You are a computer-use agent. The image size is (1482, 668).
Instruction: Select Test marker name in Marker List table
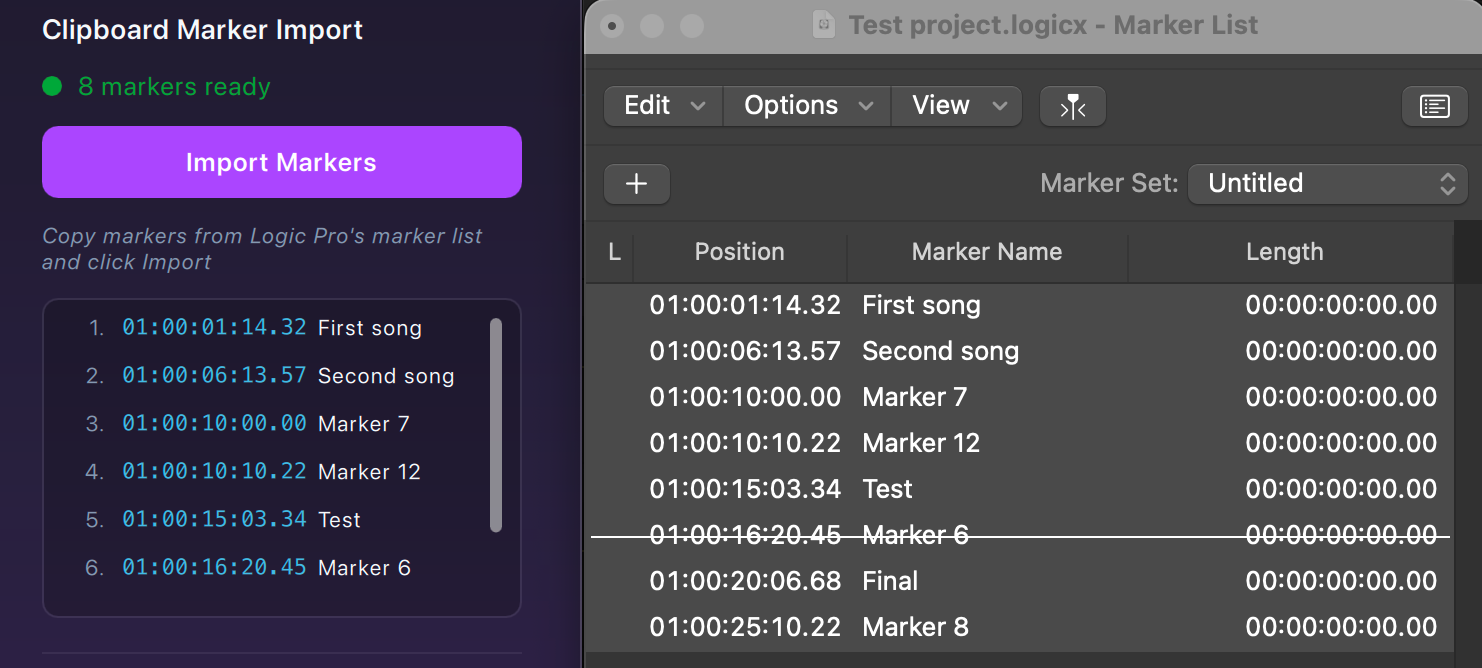tap(887, 489)
